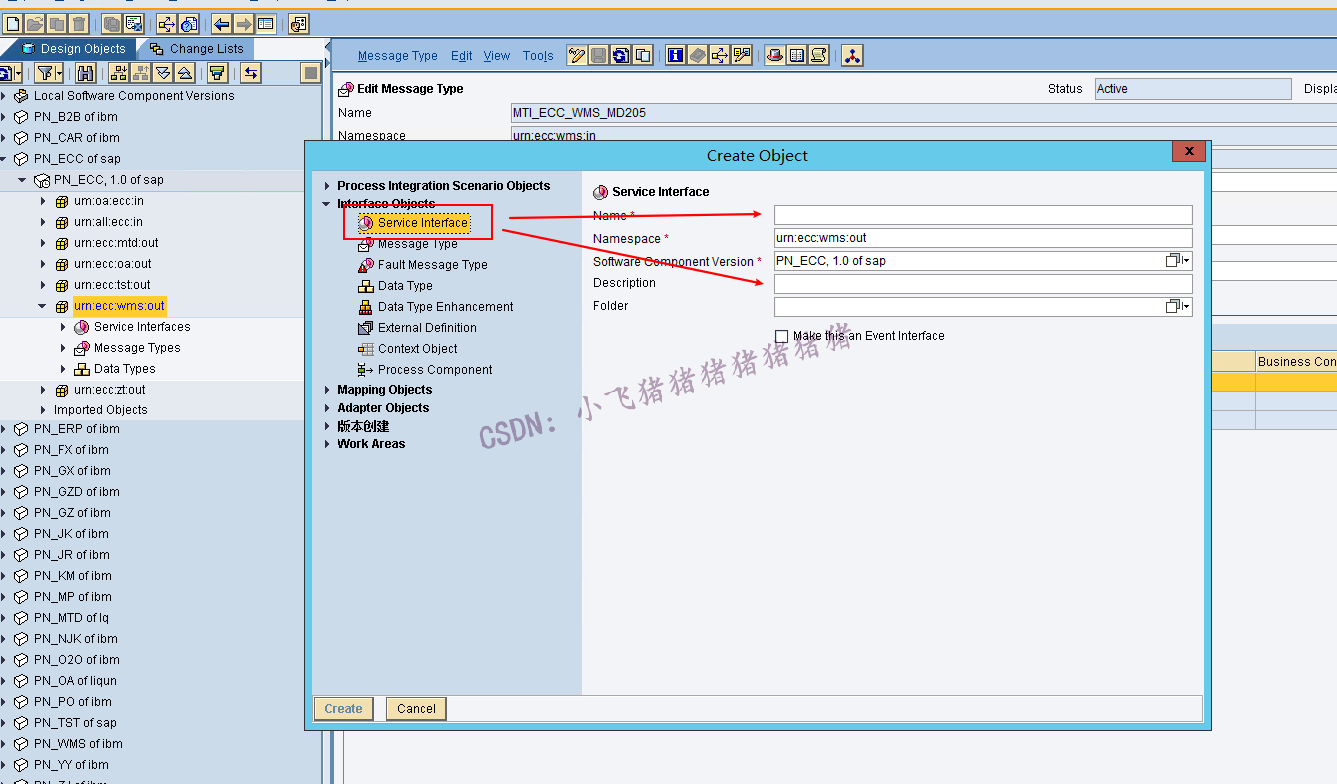
Task: Click the Create button in dialog
Action: (343, 709)
